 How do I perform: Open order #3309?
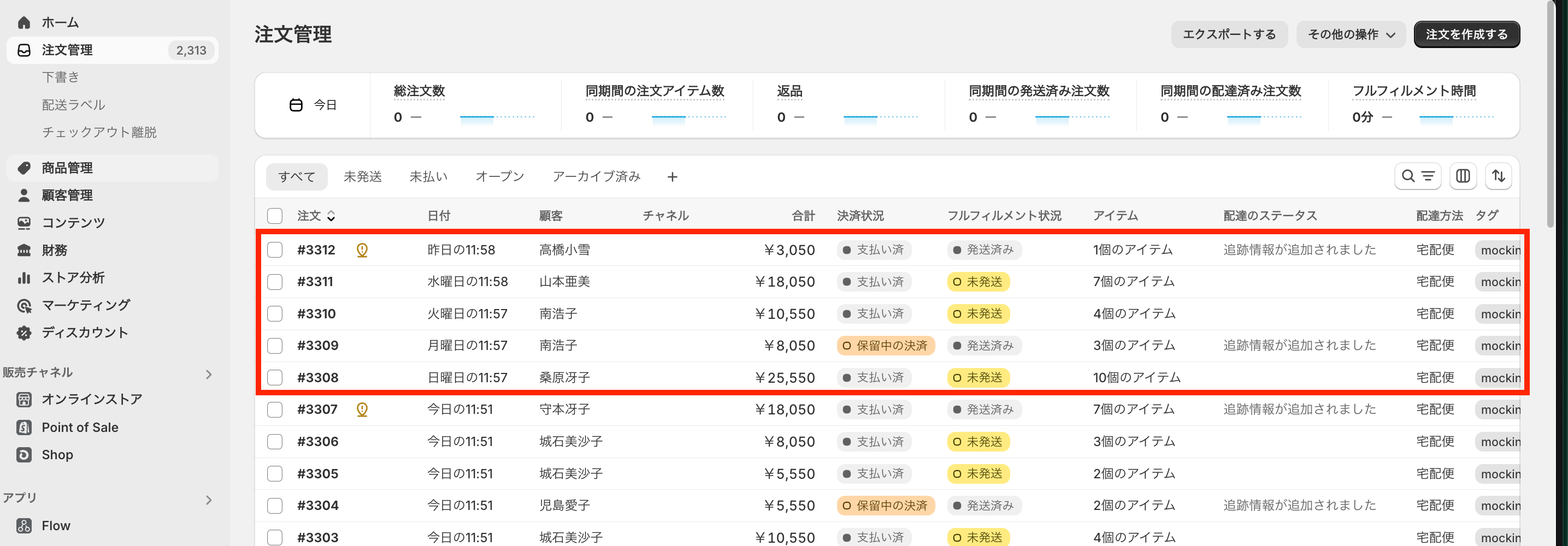318,346
